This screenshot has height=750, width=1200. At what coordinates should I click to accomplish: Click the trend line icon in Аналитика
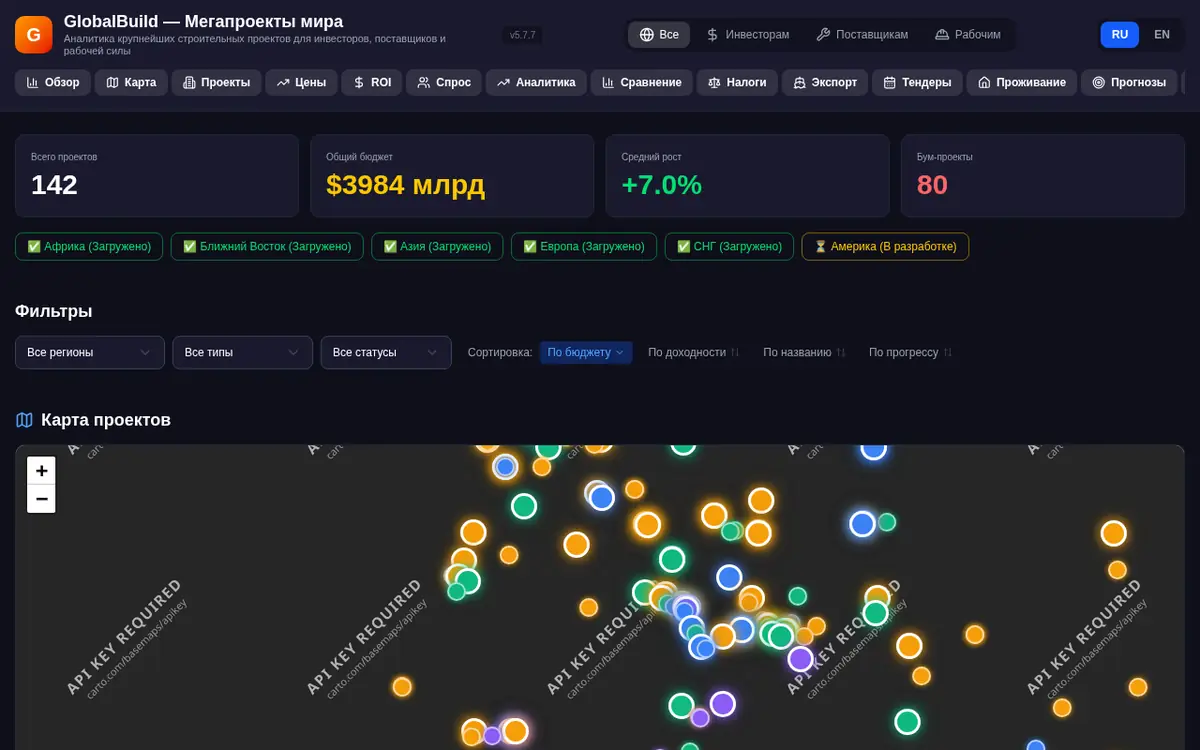pos(504,82)
